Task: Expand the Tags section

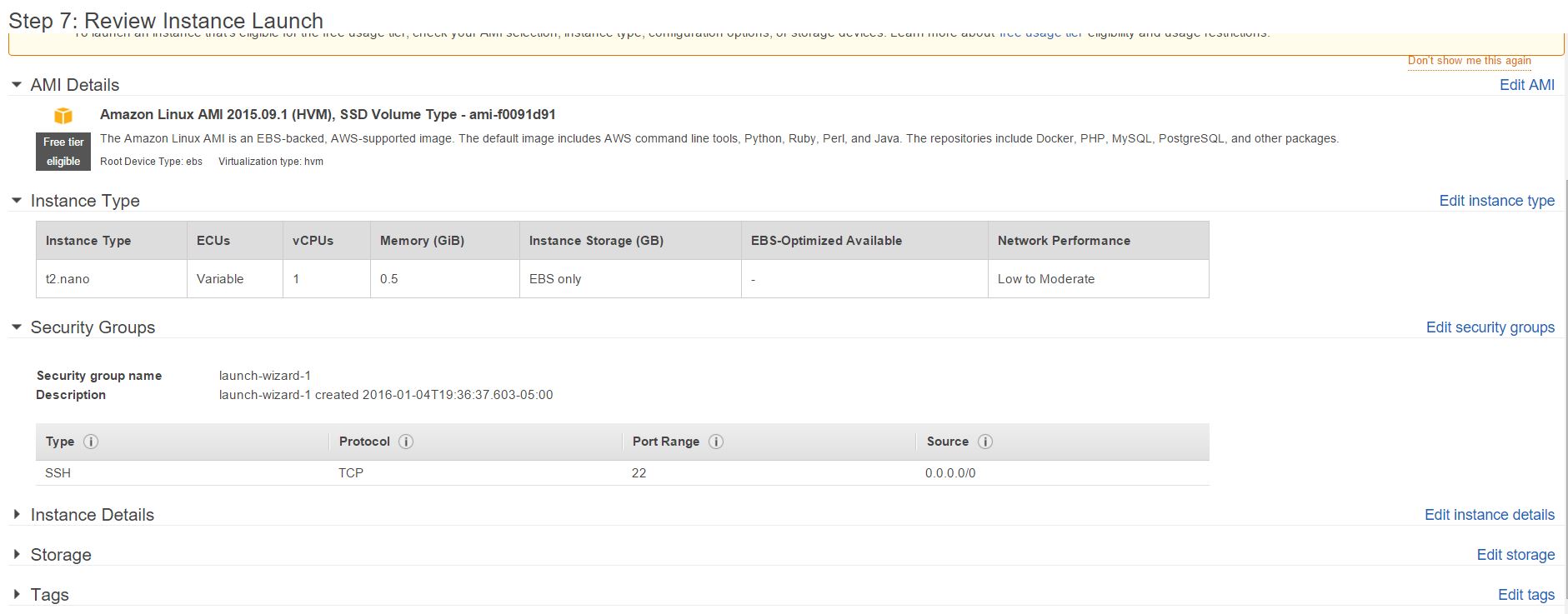Action: pyautogui.click(x=17, y=595)
